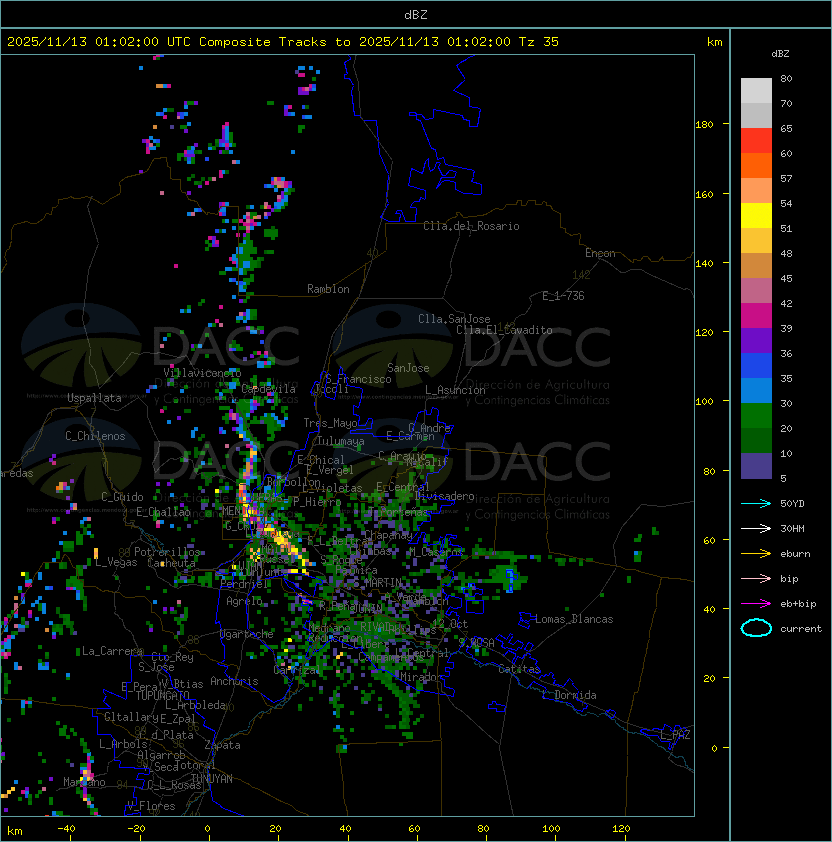The image size is (832, 842).
Task: Pick the light gray 80–70 dBZ swatch
Action: (756, 90)
